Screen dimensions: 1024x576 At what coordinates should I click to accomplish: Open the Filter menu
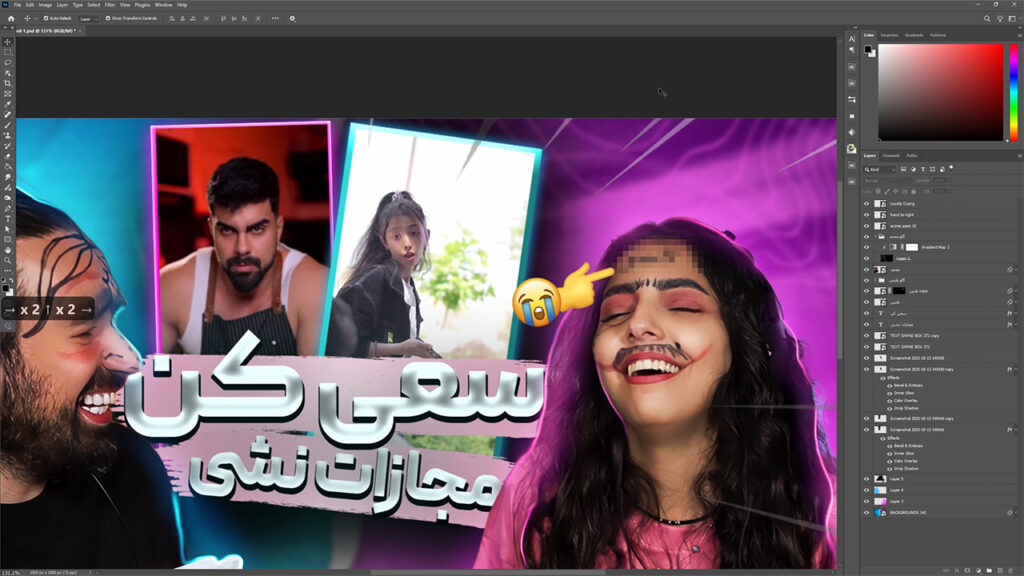[108, 5]
